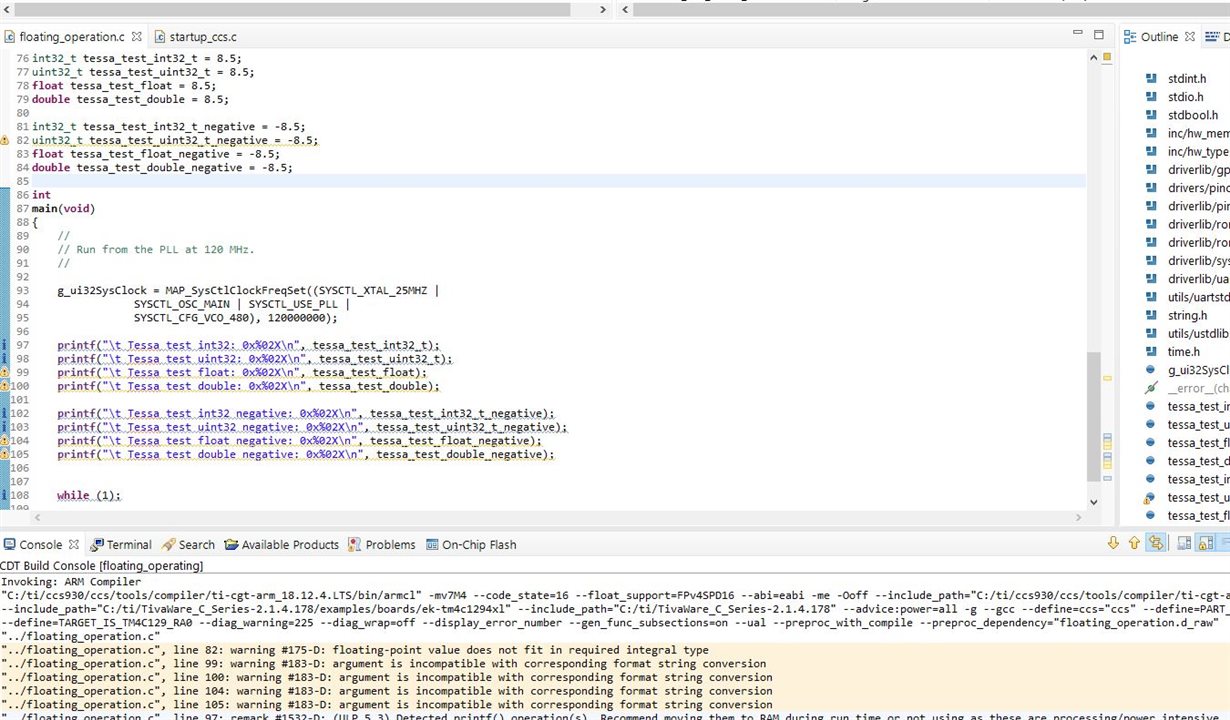Click the stdint.h include icon

1149,79
